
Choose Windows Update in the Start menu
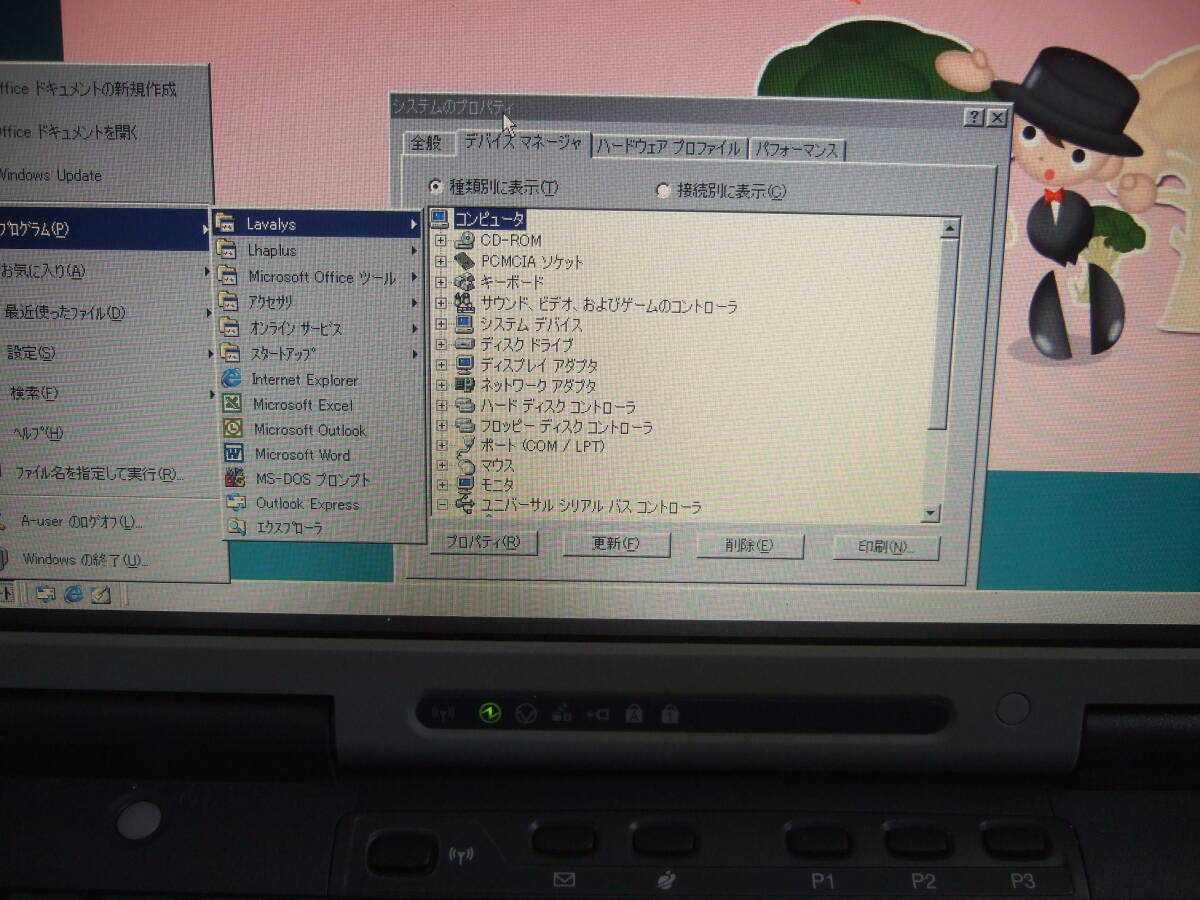104,175
